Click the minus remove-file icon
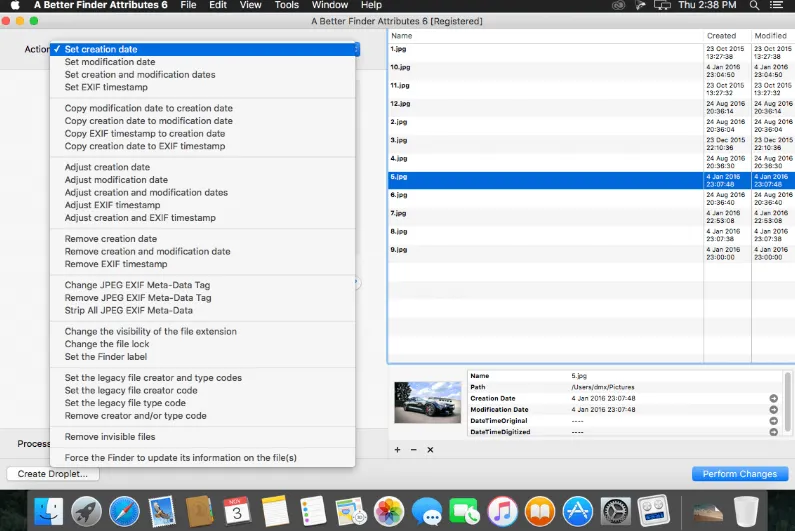The image size is (795, 531). click(414, 450)
